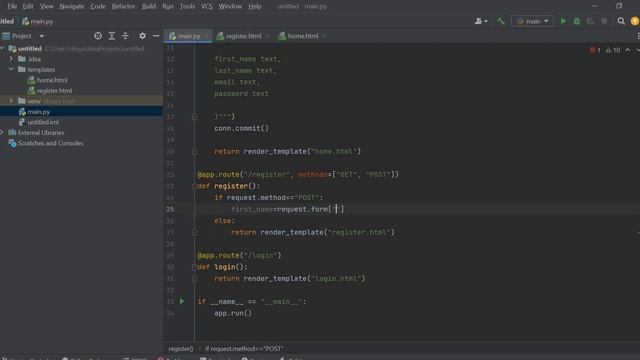The height and width of the screenshot is (360, 640).
Task: Click the conn.commit() line of code
Action: [x=242, y=128]
